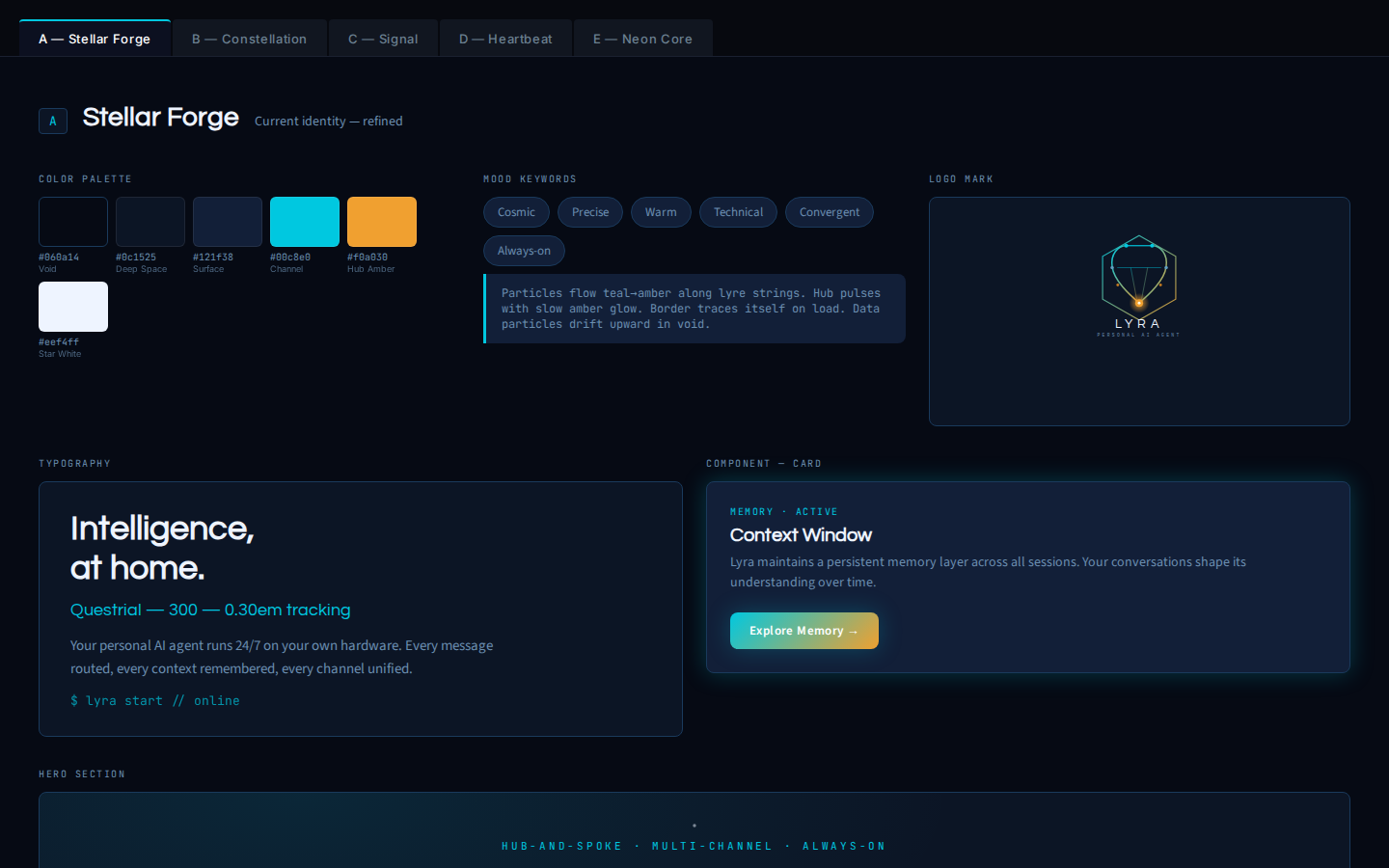The height and width of the screenshot is (868, 1389).
Task: Pick the Star White color swatch
Action: coord(73,307)
